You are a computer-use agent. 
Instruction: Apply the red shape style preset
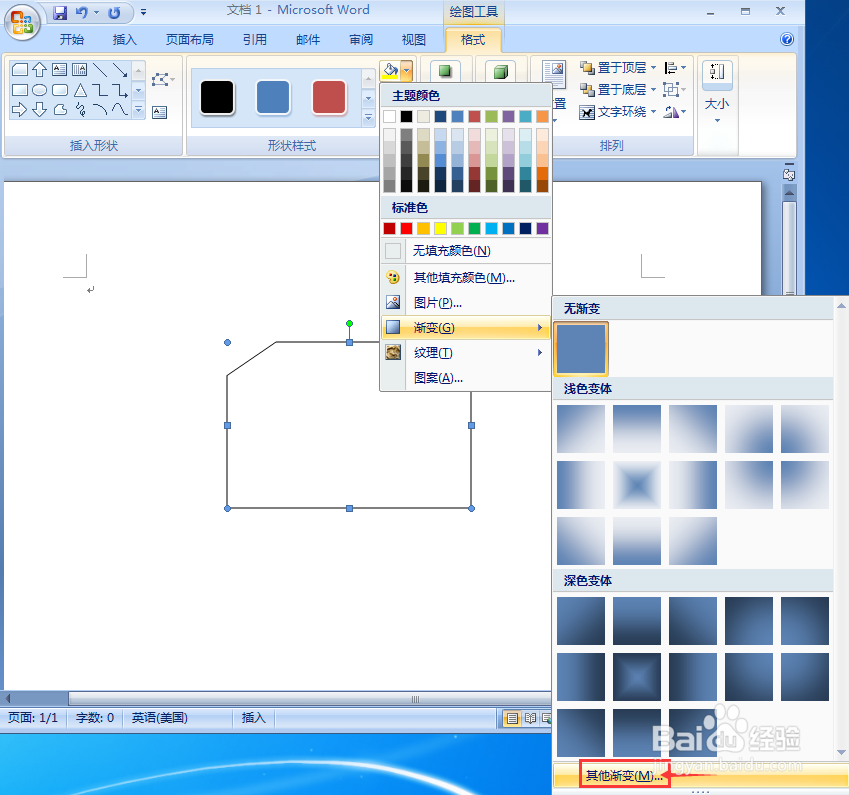(x=329, y=98)
